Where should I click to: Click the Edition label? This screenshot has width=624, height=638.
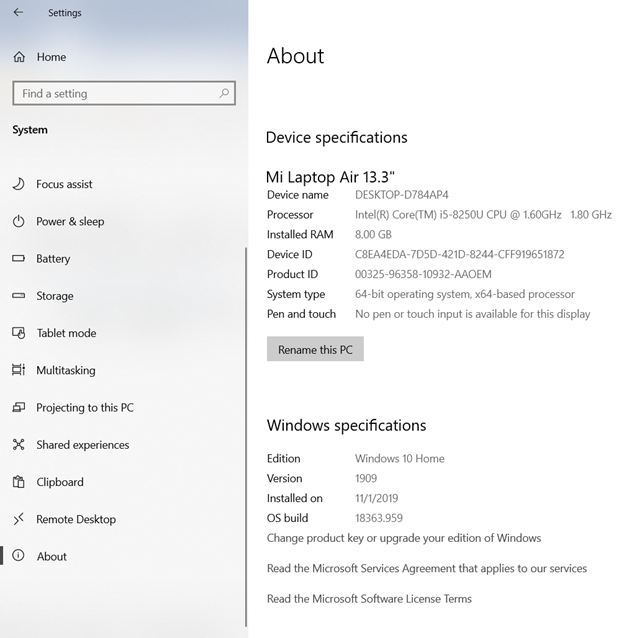click(x=284, y=459)
